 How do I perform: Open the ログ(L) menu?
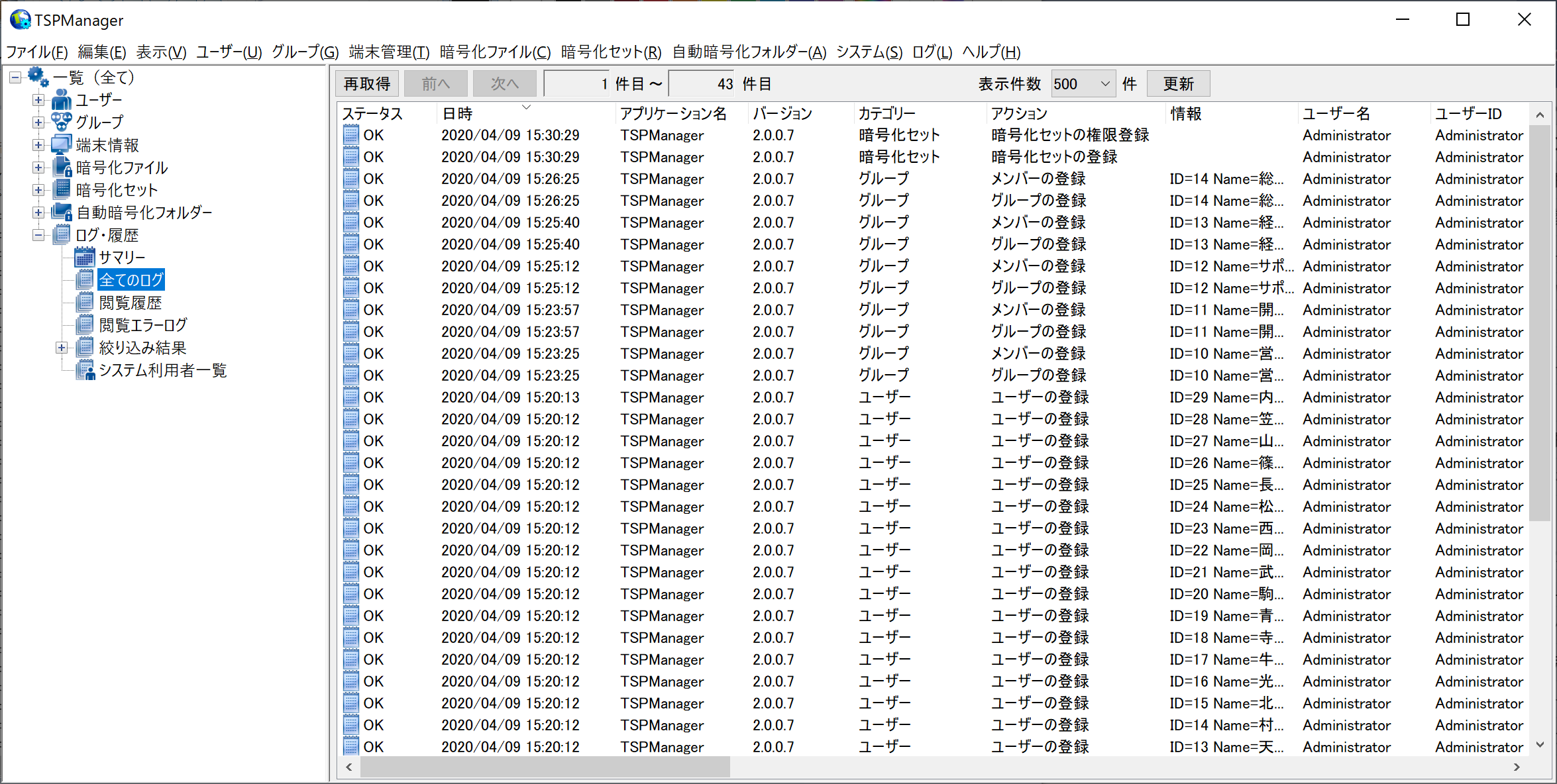pyautogui.click(x=932, y=52)
